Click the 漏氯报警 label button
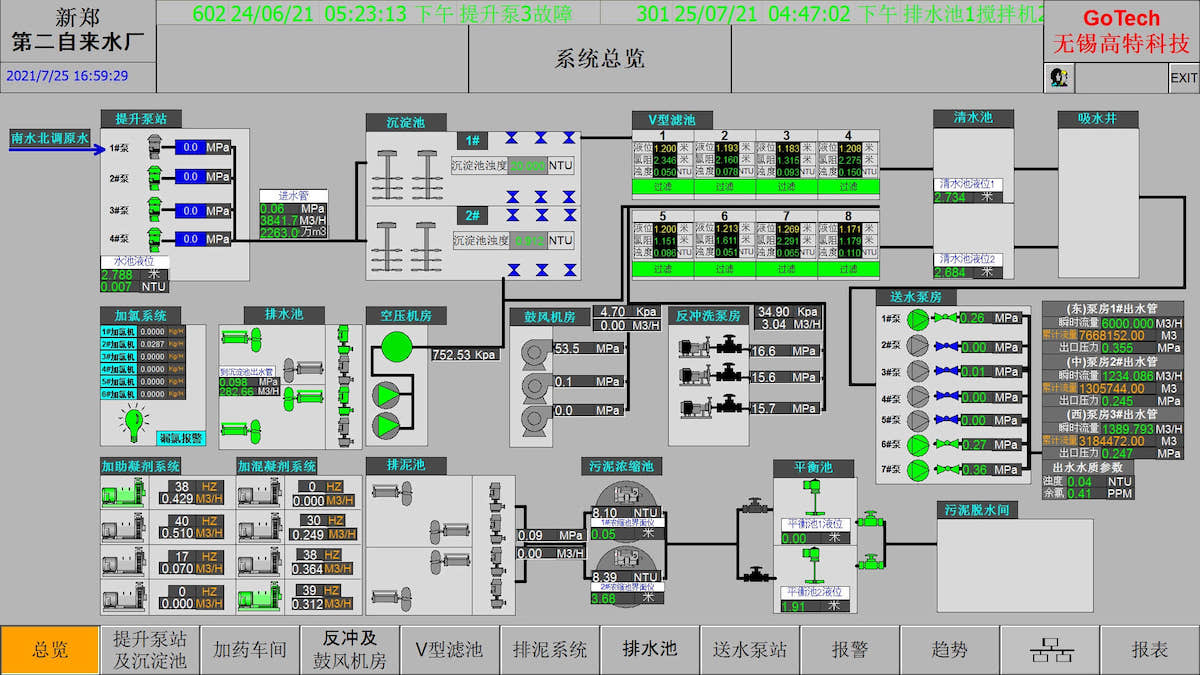This screenshot has width=1200, height=675. point(181,437)
